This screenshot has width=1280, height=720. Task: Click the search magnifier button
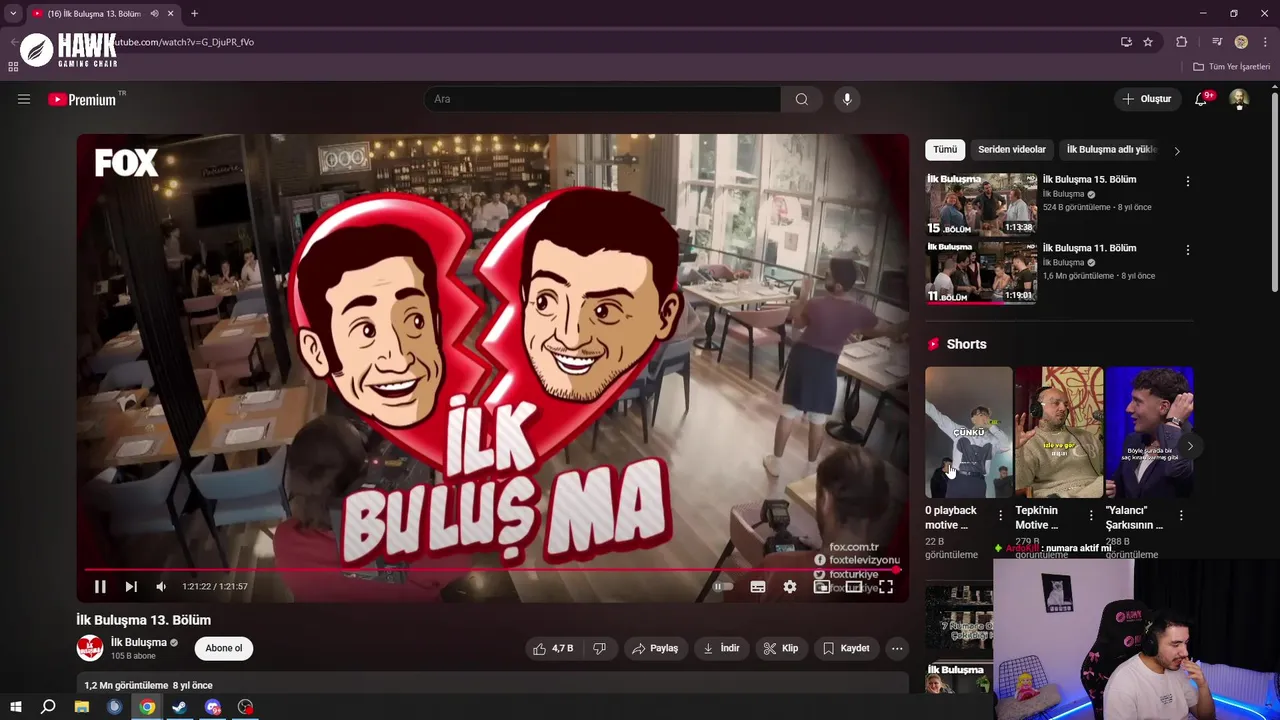click(x=801, y=99)
